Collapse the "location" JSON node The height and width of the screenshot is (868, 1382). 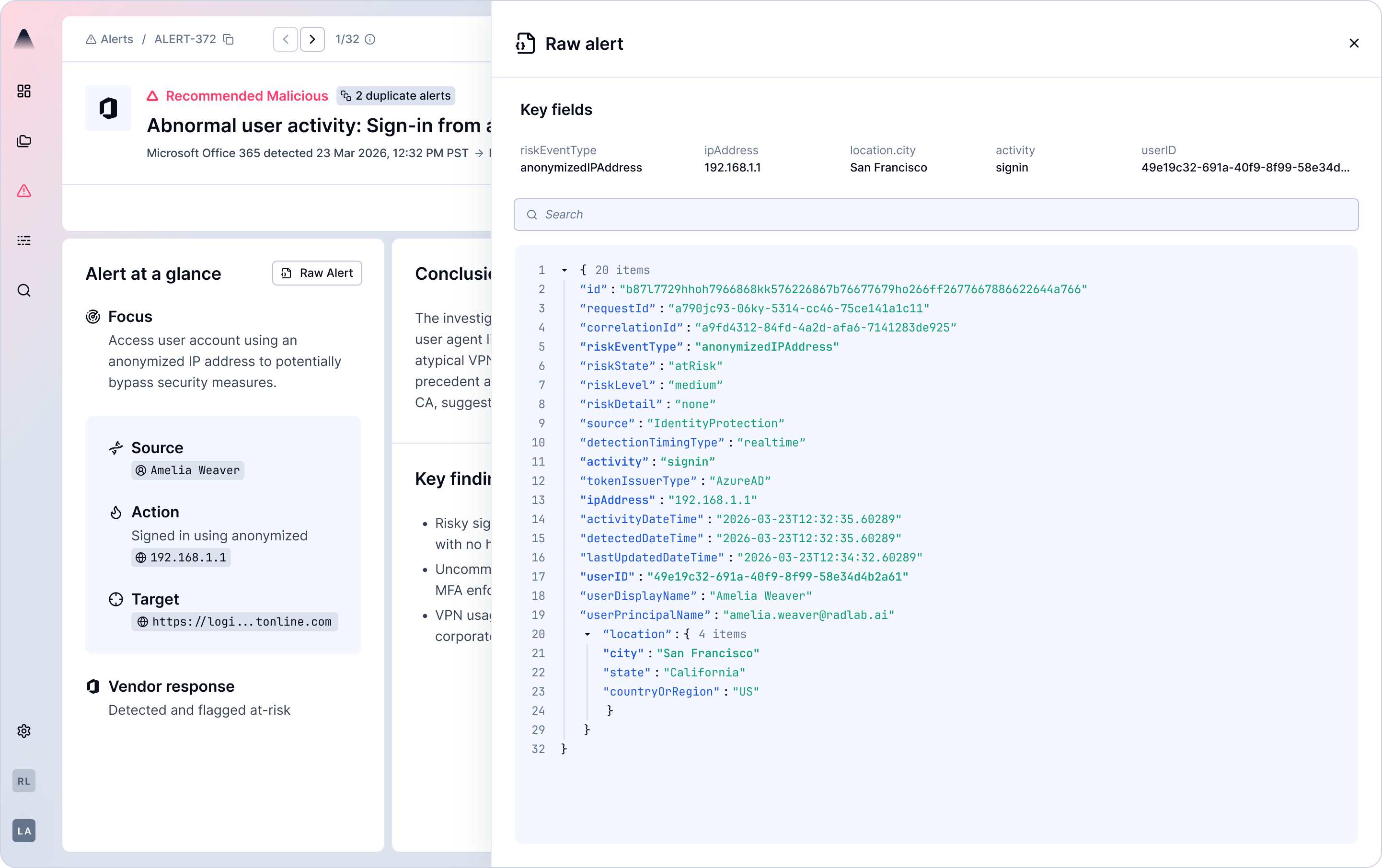point(587,634)
